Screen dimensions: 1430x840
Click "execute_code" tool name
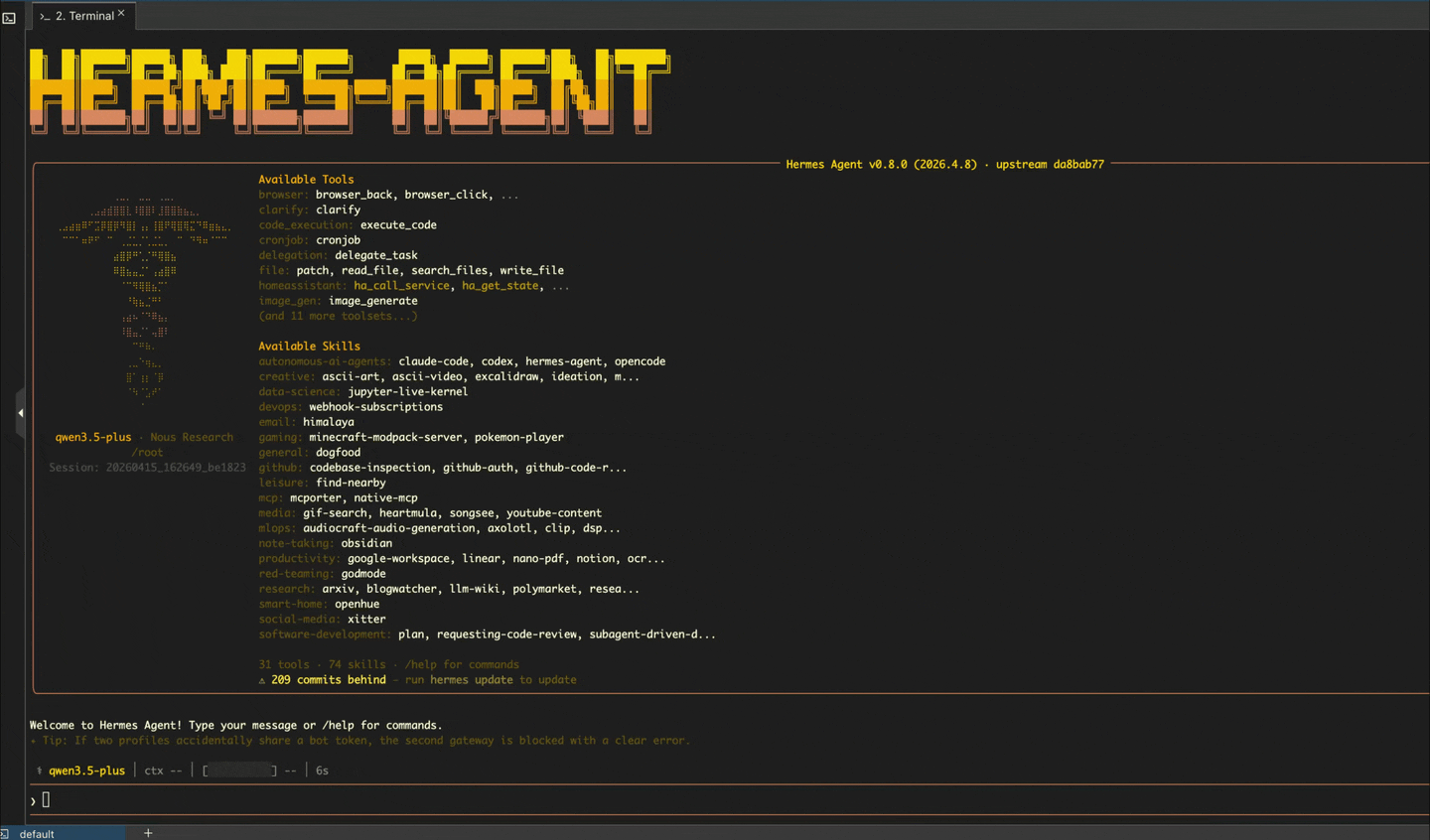point(398,225)
